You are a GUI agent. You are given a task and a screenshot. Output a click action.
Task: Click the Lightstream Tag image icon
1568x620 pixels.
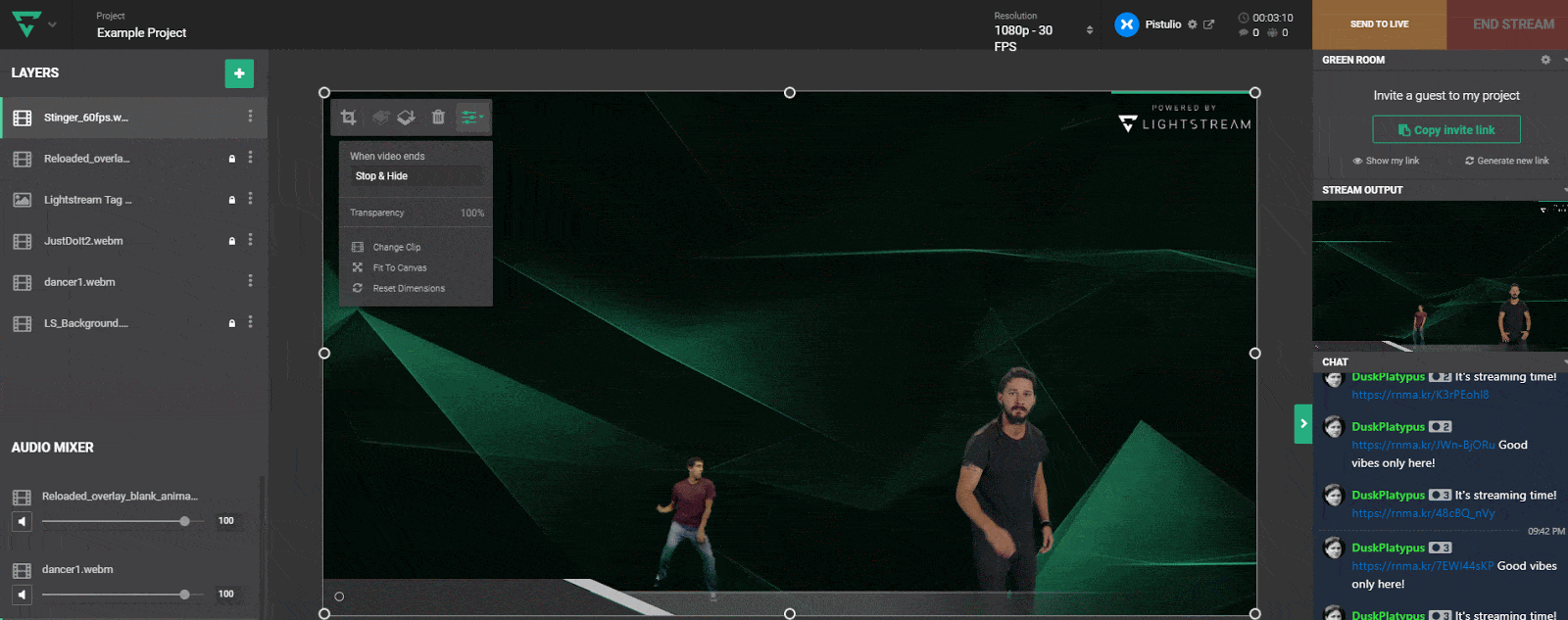pos(22,200)
